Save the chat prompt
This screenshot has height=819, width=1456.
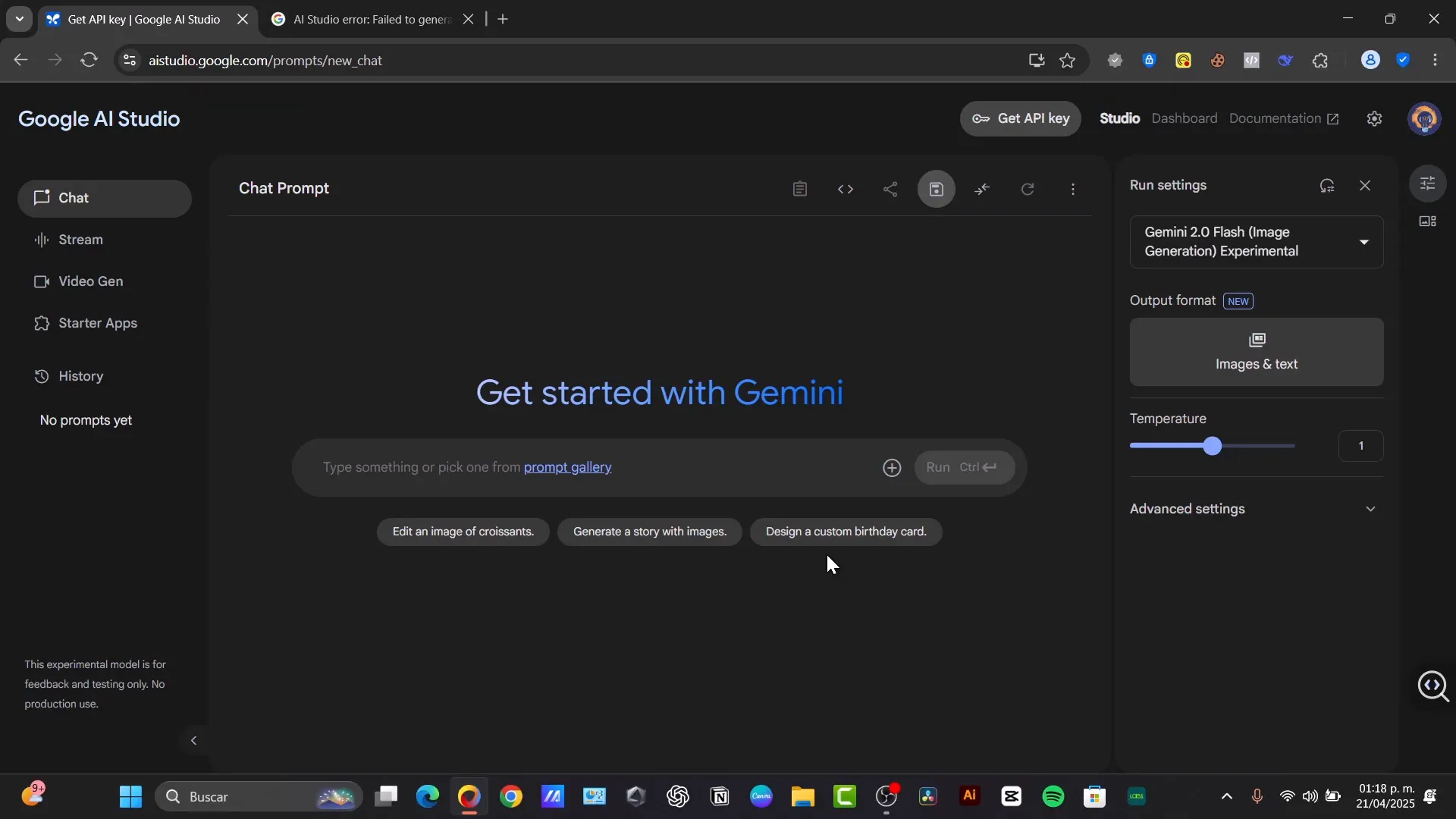(x=936, y=189)
